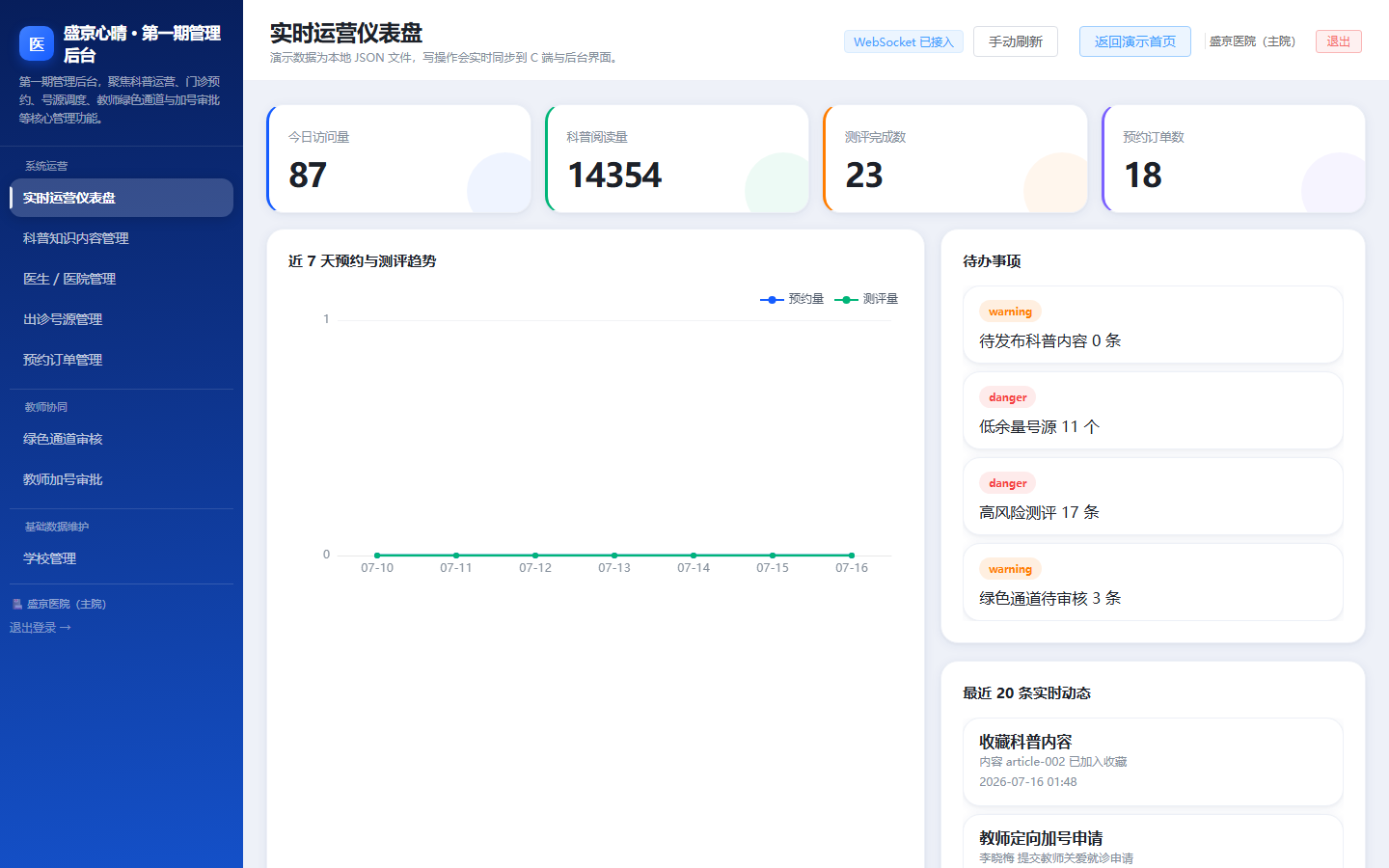Click warning tag above 待发布科普内容
Image resolution: width=1389 pixels, height=868 pixels.
pyautogui.click(x=1010, y=312)
